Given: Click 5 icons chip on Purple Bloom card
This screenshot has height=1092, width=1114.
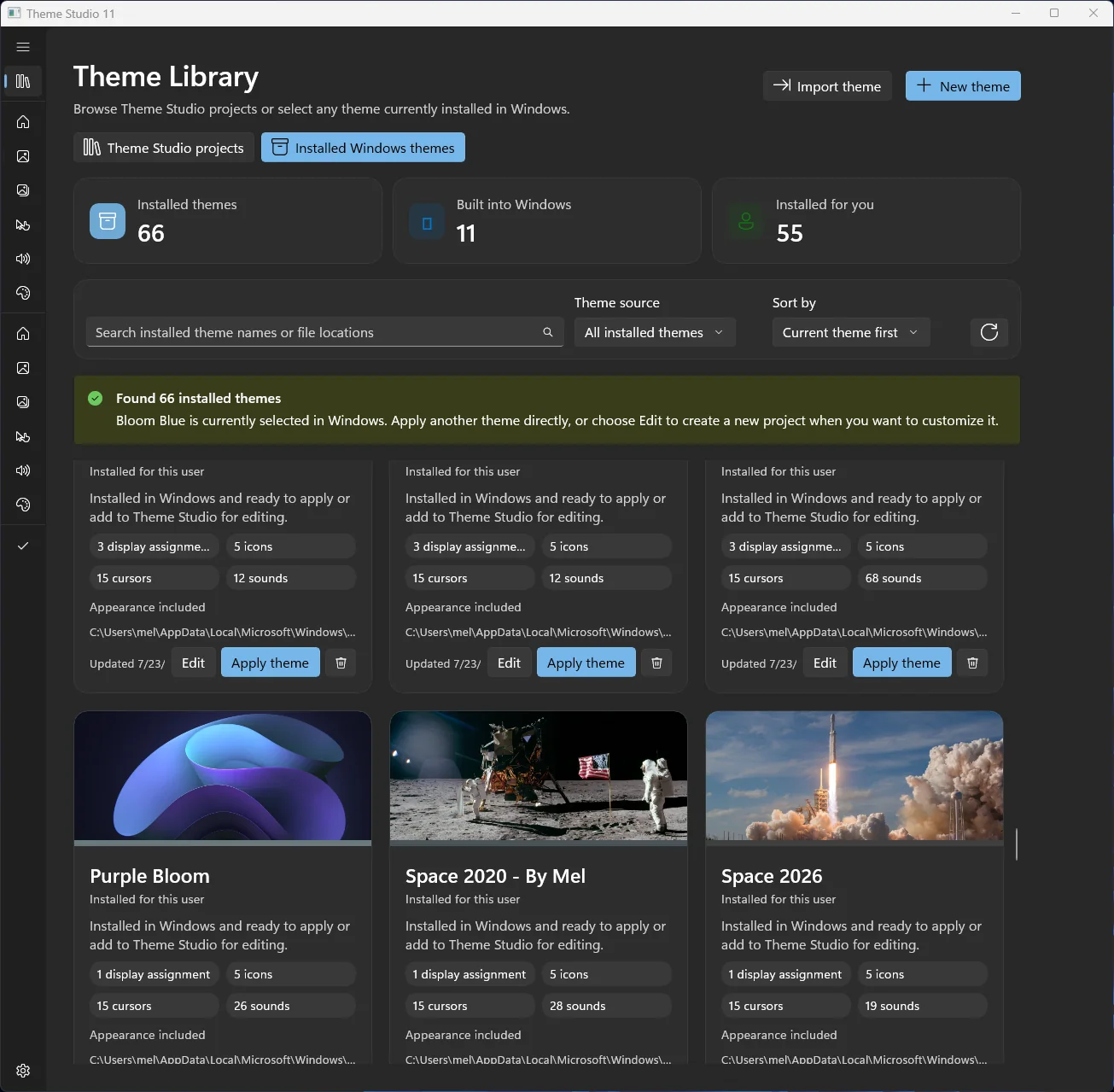Looking at the screenshot, I should [290, 974].
